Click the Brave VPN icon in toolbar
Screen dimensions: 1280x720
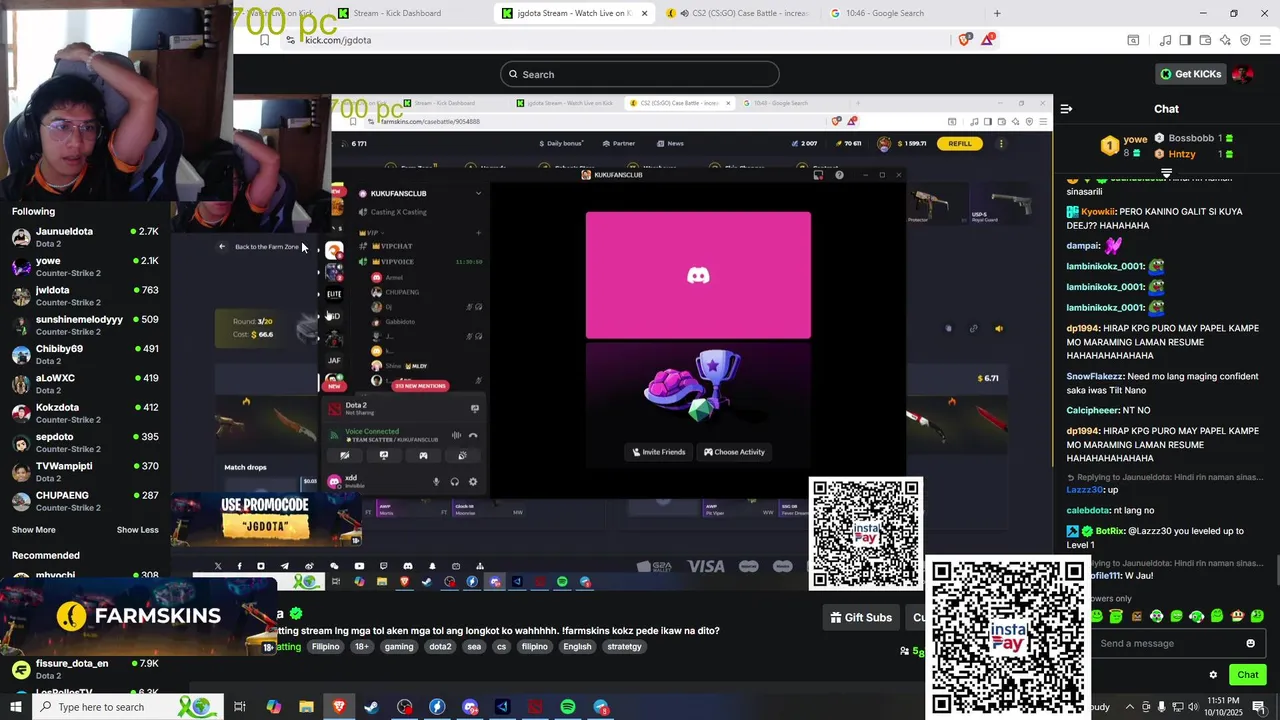[1245, 40]
